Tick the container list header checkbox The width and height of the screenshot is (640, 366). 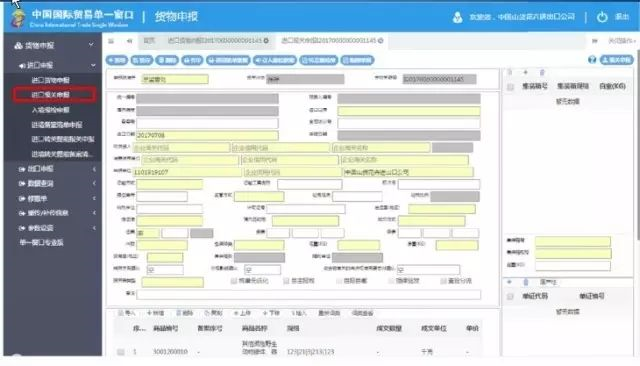click(510, 87)
